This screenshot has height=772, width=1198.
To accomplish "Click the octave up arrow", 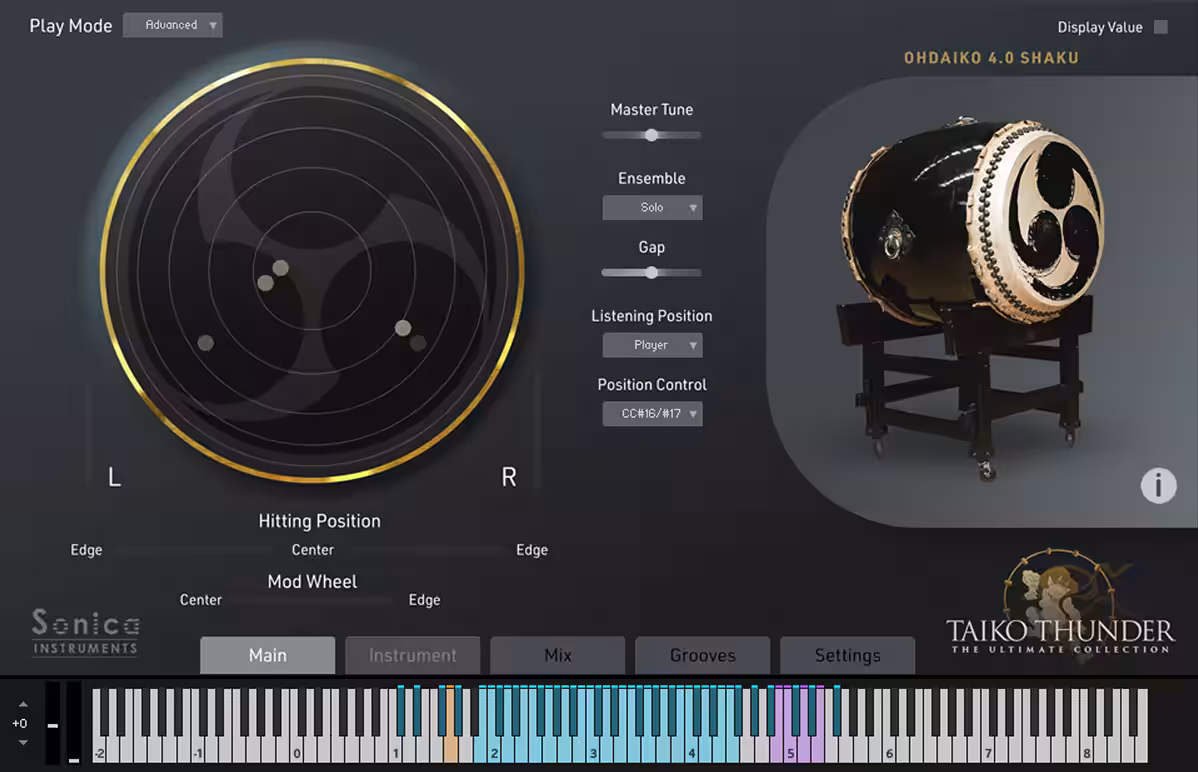I will [23, 704].
